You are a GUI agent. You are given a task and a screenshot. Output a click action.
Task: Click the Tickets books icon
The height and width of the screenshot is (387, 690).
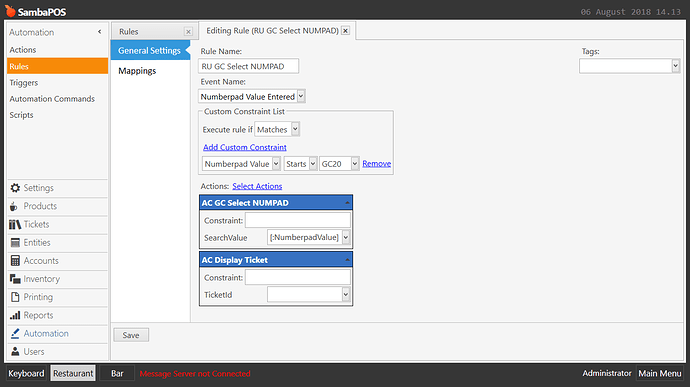(15, 225)
